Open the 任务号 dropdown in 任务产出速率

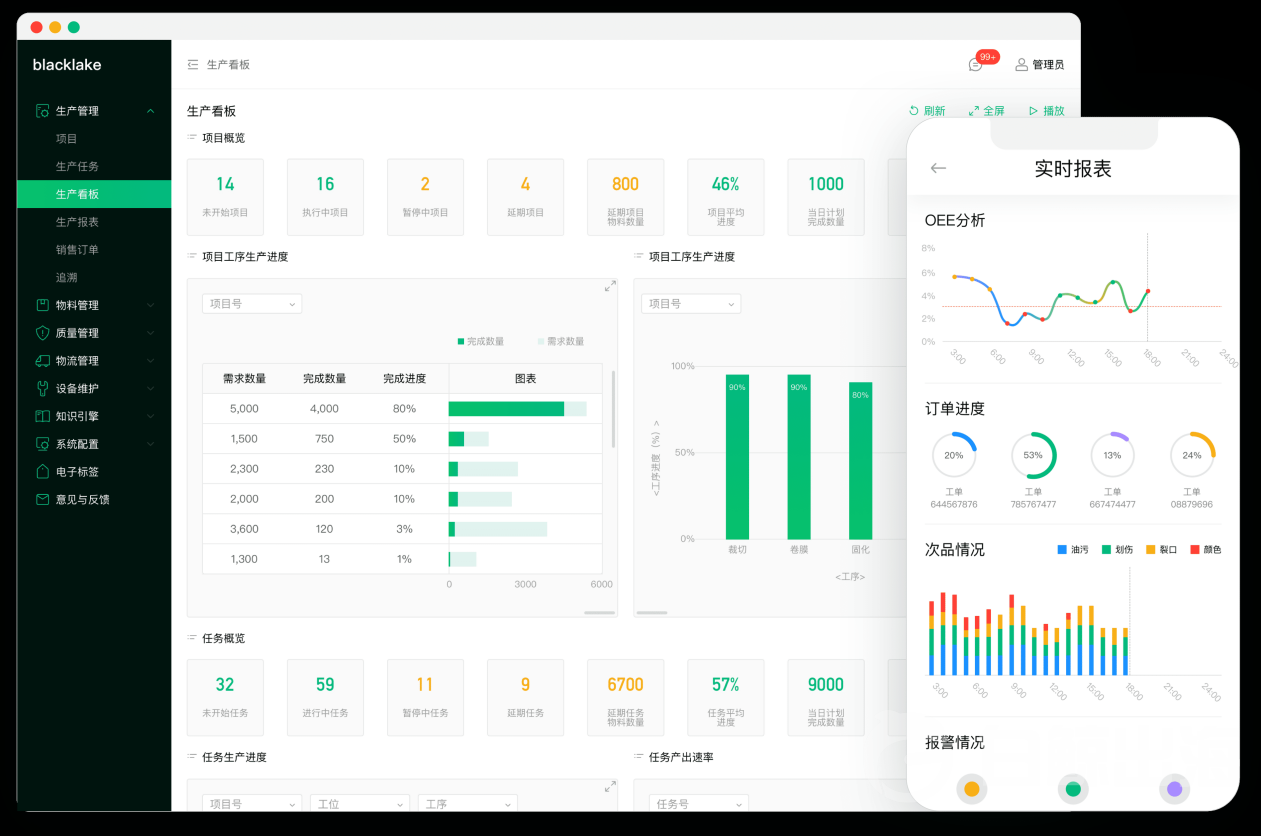pyautogui.click(x=698, y=803)
